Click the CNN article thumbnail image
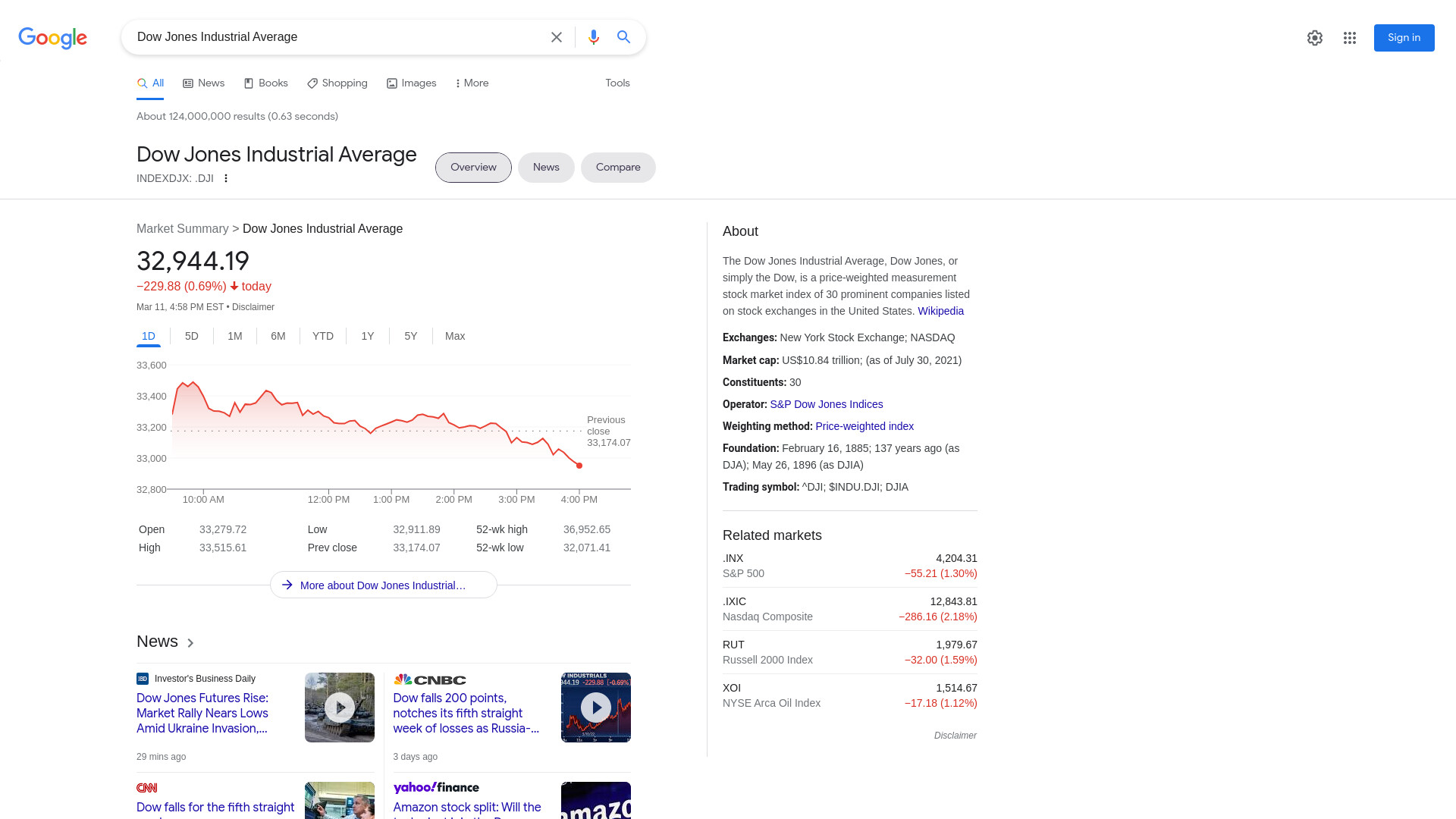 tap(340, 800)
